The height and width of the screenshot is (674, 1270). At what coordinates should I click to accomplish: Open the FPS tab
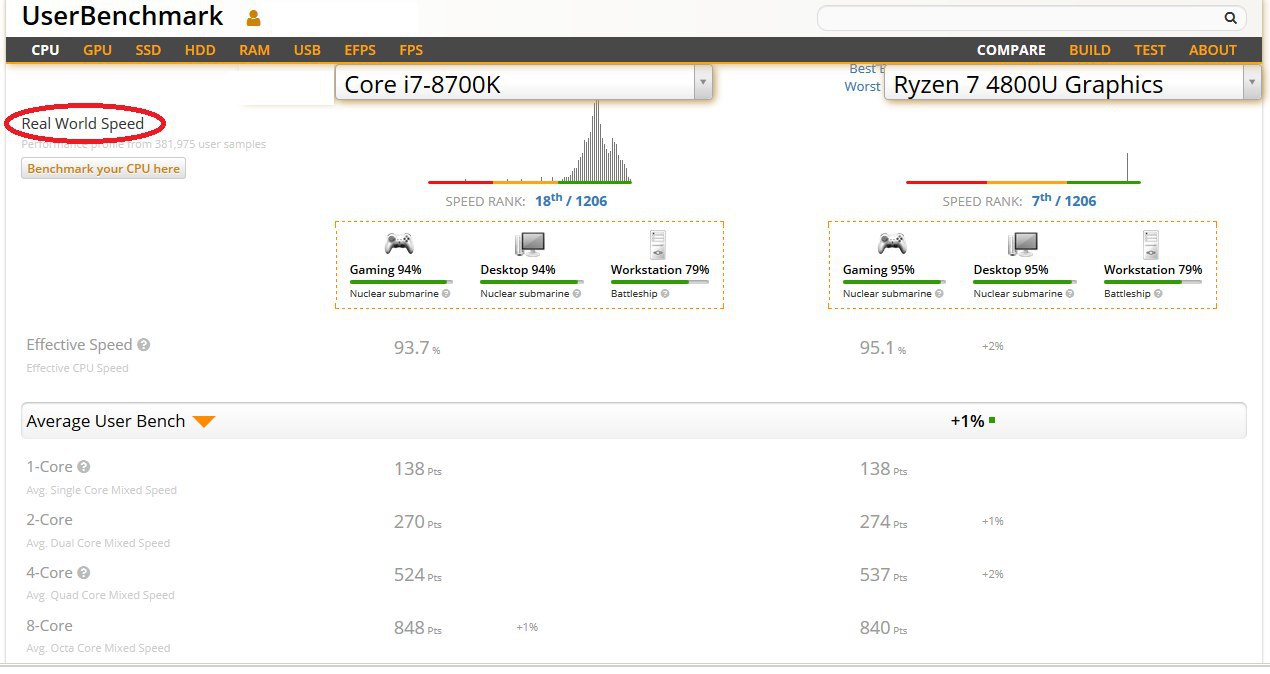411,50
